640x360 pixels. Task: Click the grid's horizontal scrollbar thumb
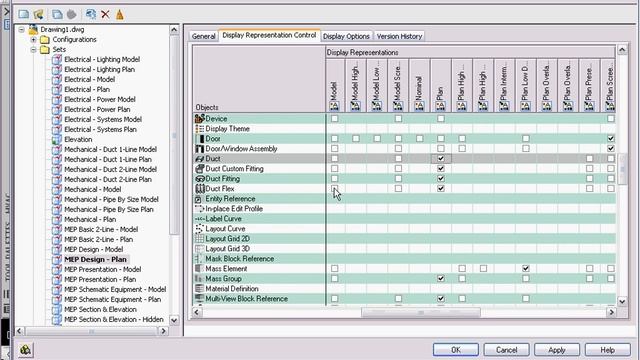coord(421,312)
